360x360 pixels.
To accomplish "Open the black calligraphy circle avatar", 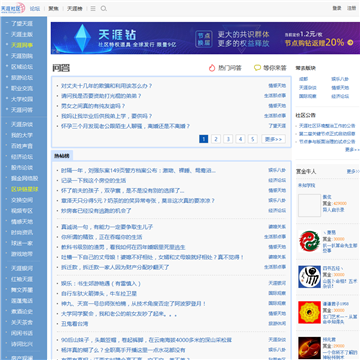I will [x=309, y=277].
